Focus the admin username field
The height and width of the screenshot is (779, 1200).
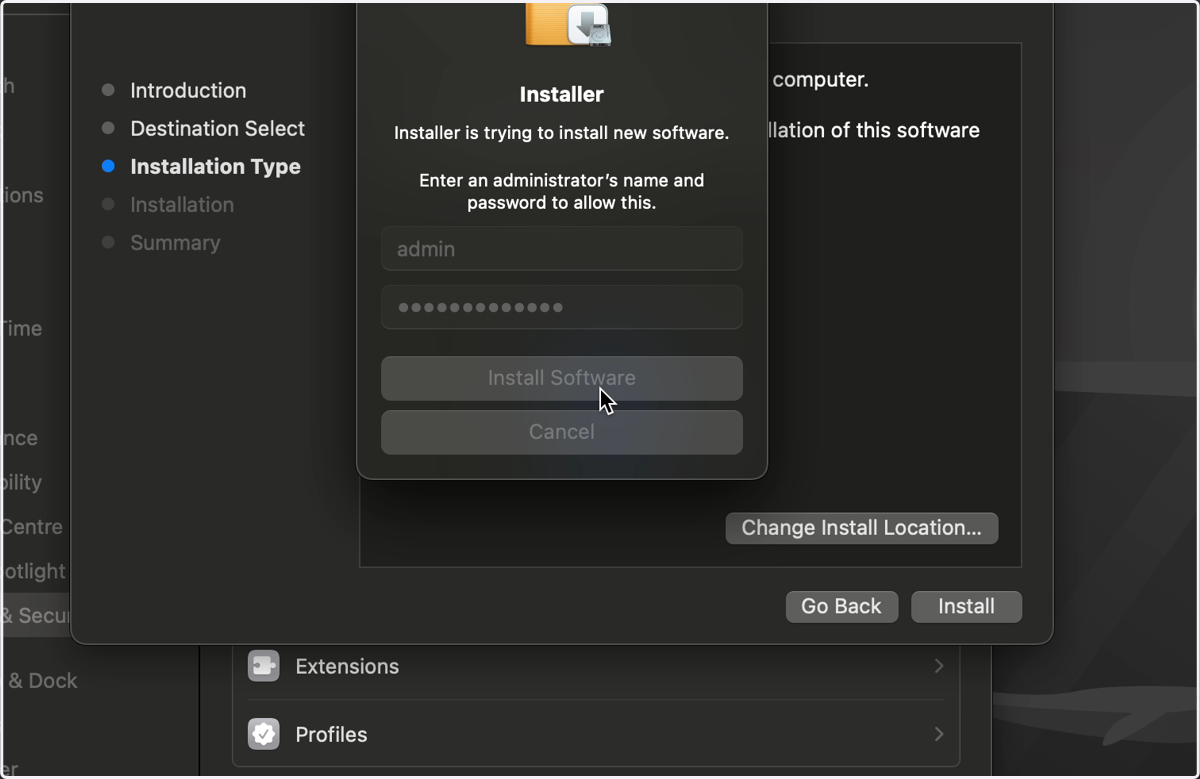(561, 249)
